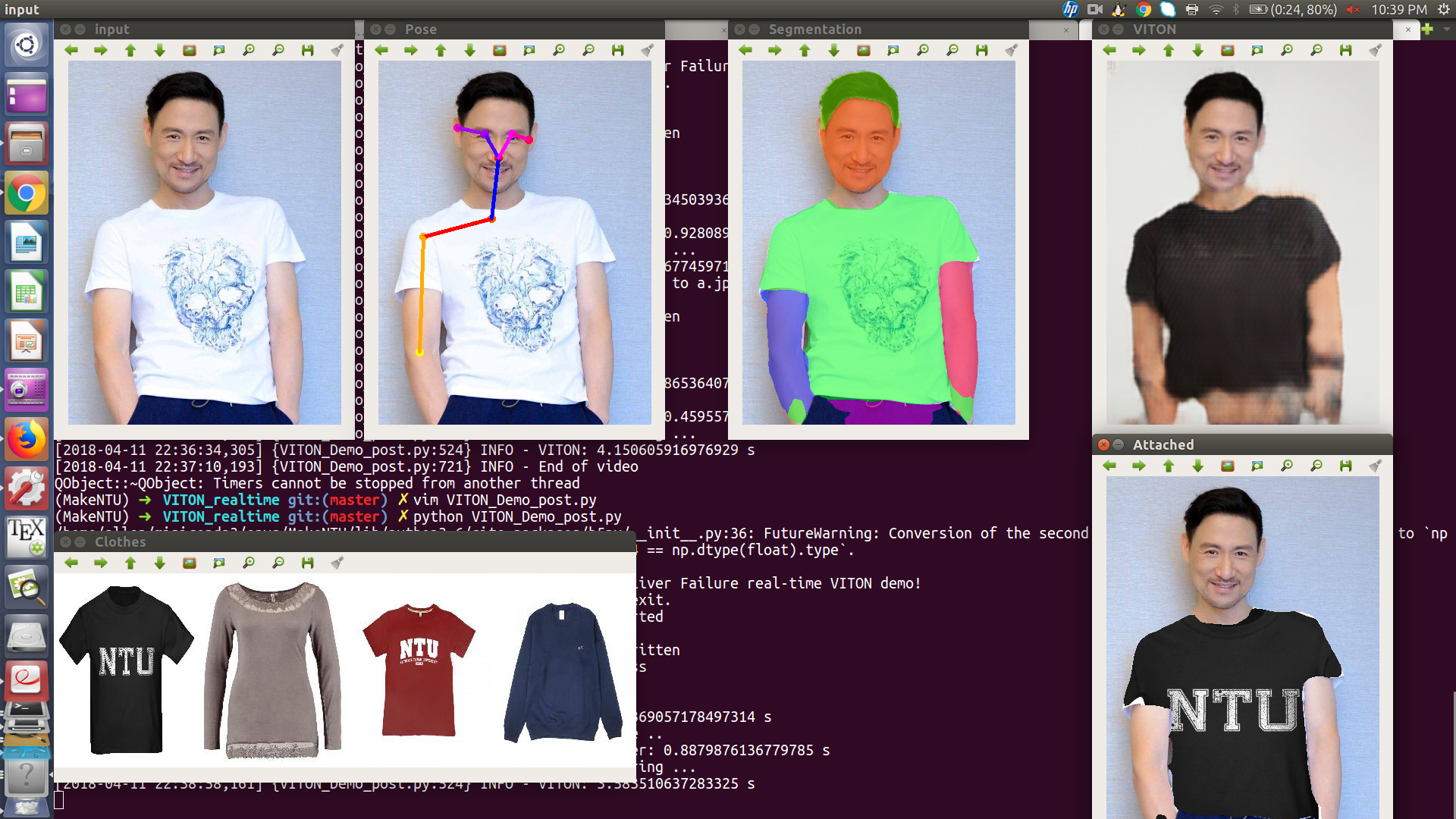Pan left in the VITON window
This screenshot has width=1456, height=819.
click(x=1109, y=50)
